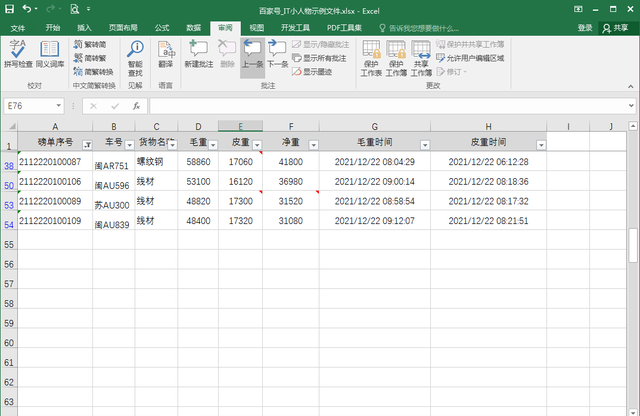Click the fx insert function icon
This screenshot has height=416, width=640.
click(135, 105)
